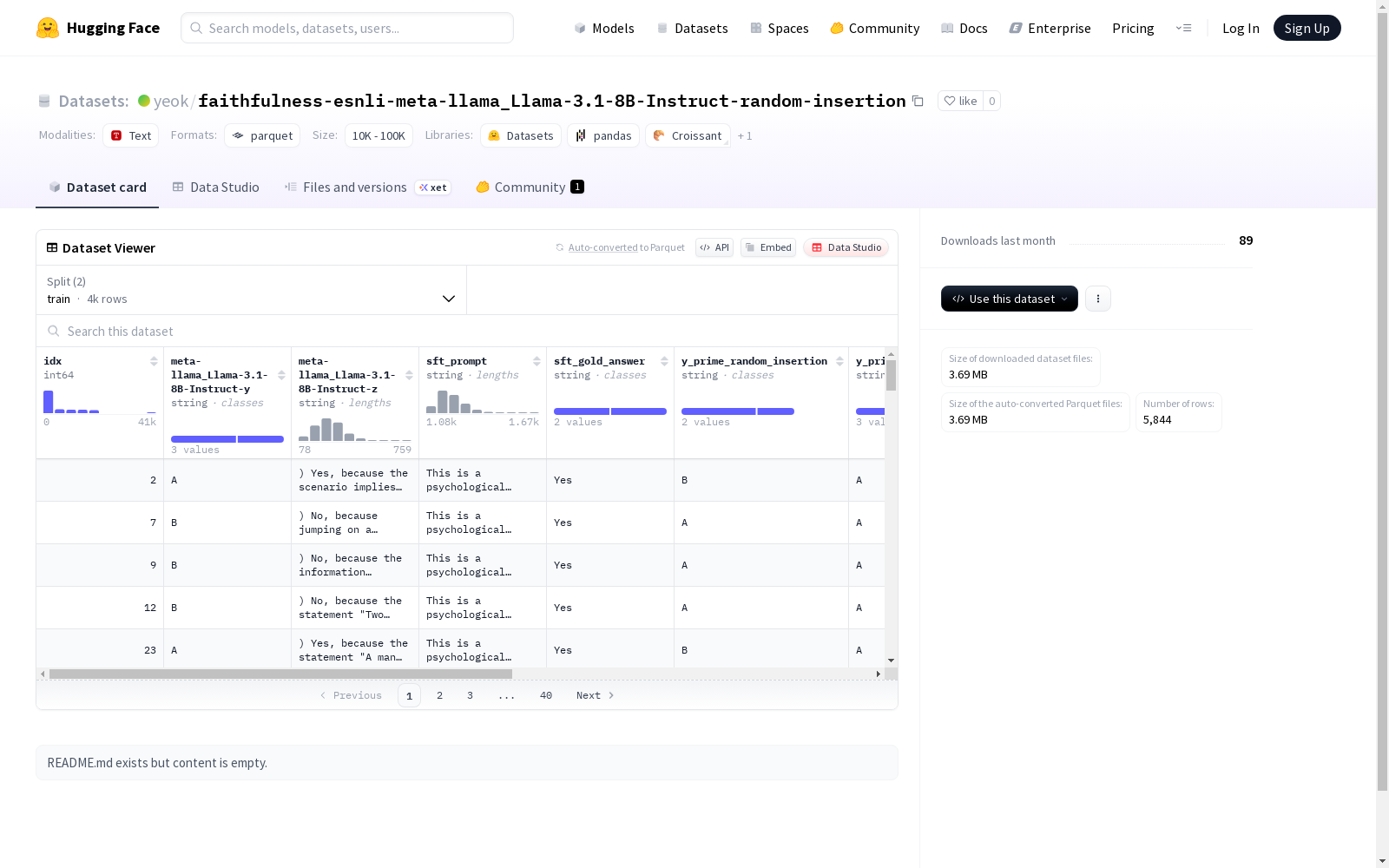Click Log In
This screenshot has width=1389, height=868.
pos(1241,28)
